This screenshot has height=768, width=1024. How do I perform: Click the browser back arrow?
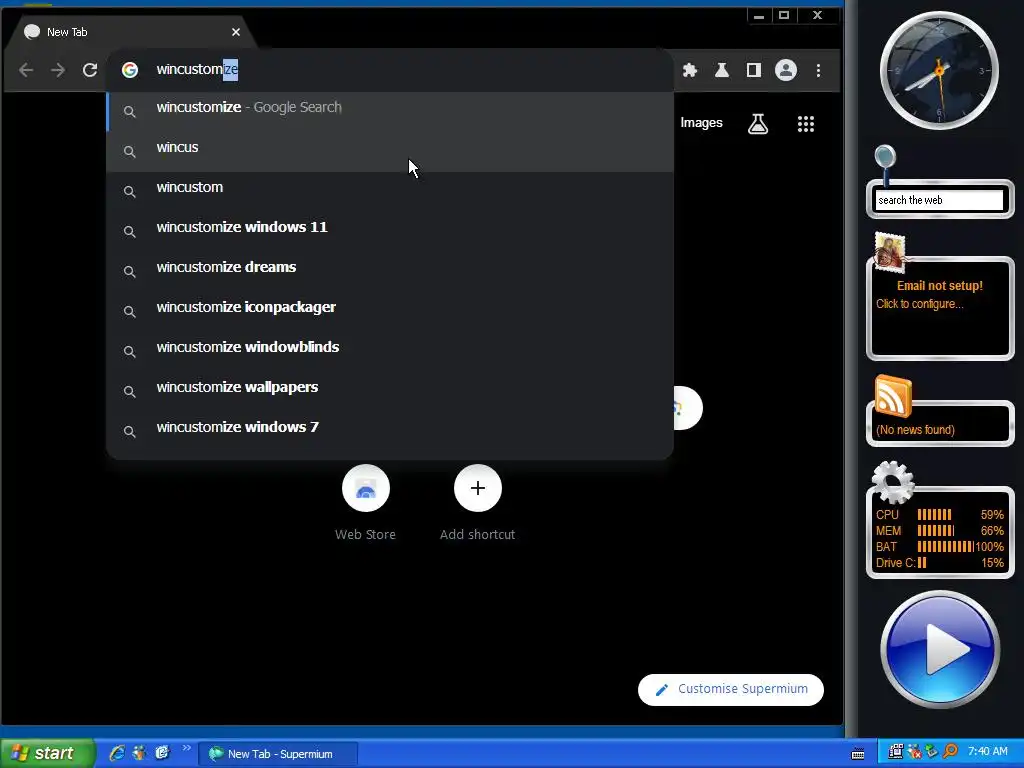point(26,70)
